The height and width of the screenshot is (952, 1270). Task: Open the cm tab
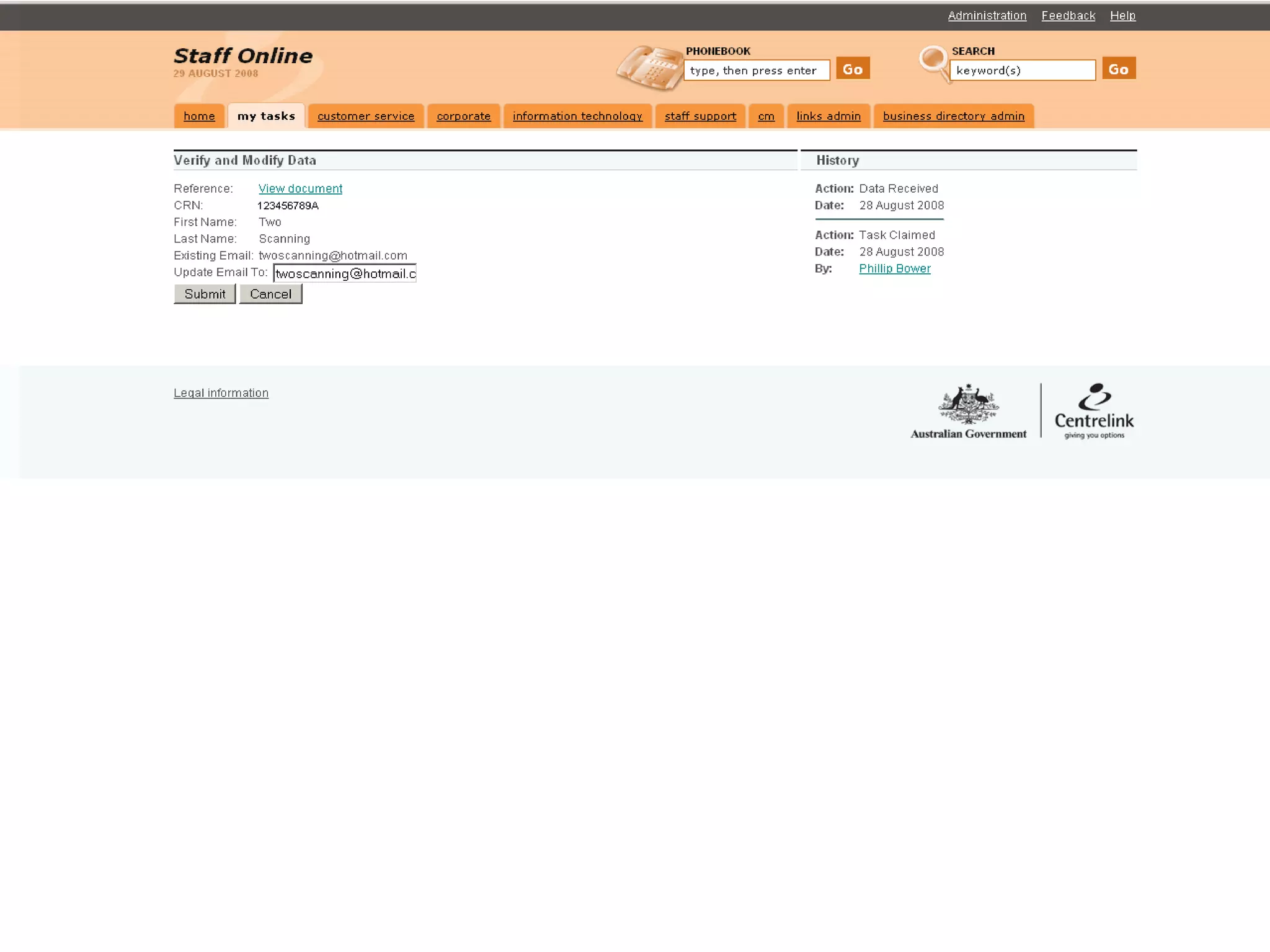(x=766, y=116)
